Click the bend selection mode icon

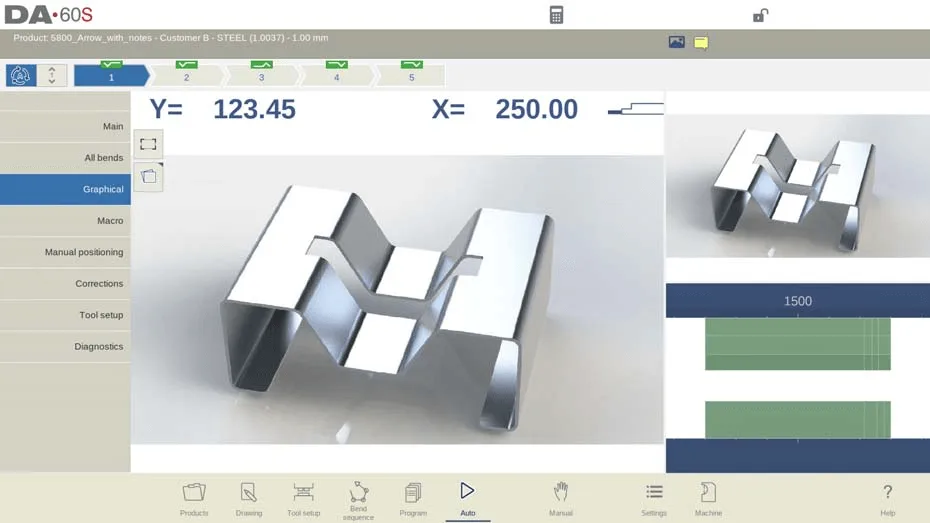pyautogui.click(x=21, y=76)
